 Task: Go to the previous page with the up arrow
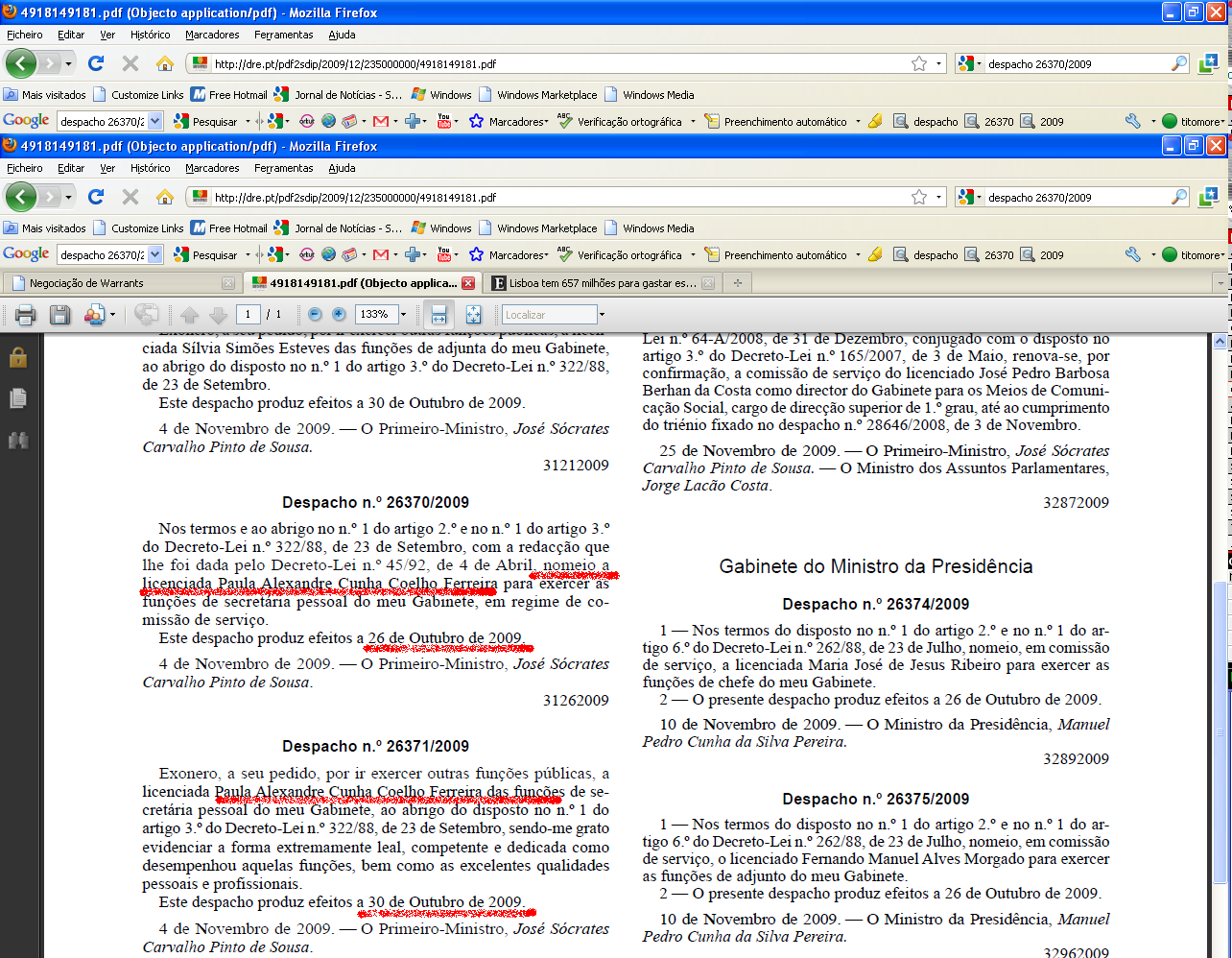(190, 315)
